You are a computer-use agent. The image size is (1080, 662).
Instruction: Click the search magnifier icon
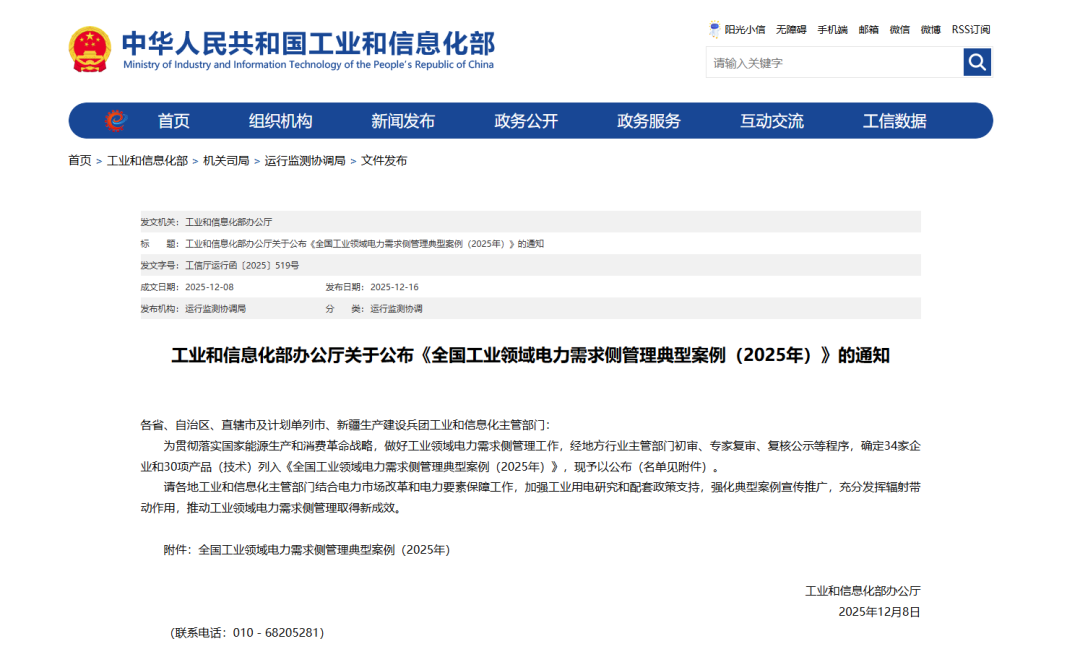pyautogui.click(x=977, y=63)
